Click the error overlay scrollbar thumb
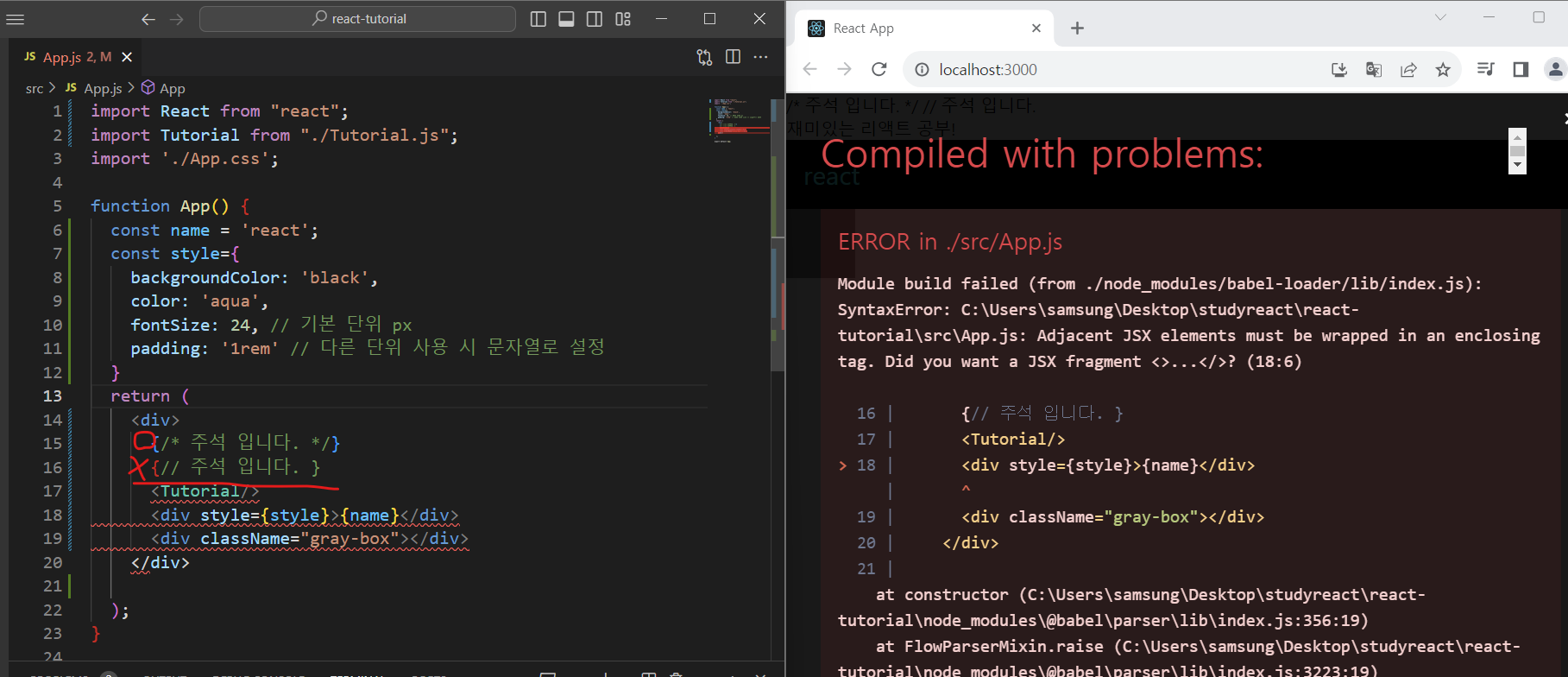The height and width of the screenshot is (677, 1568). click(1517, 151)
